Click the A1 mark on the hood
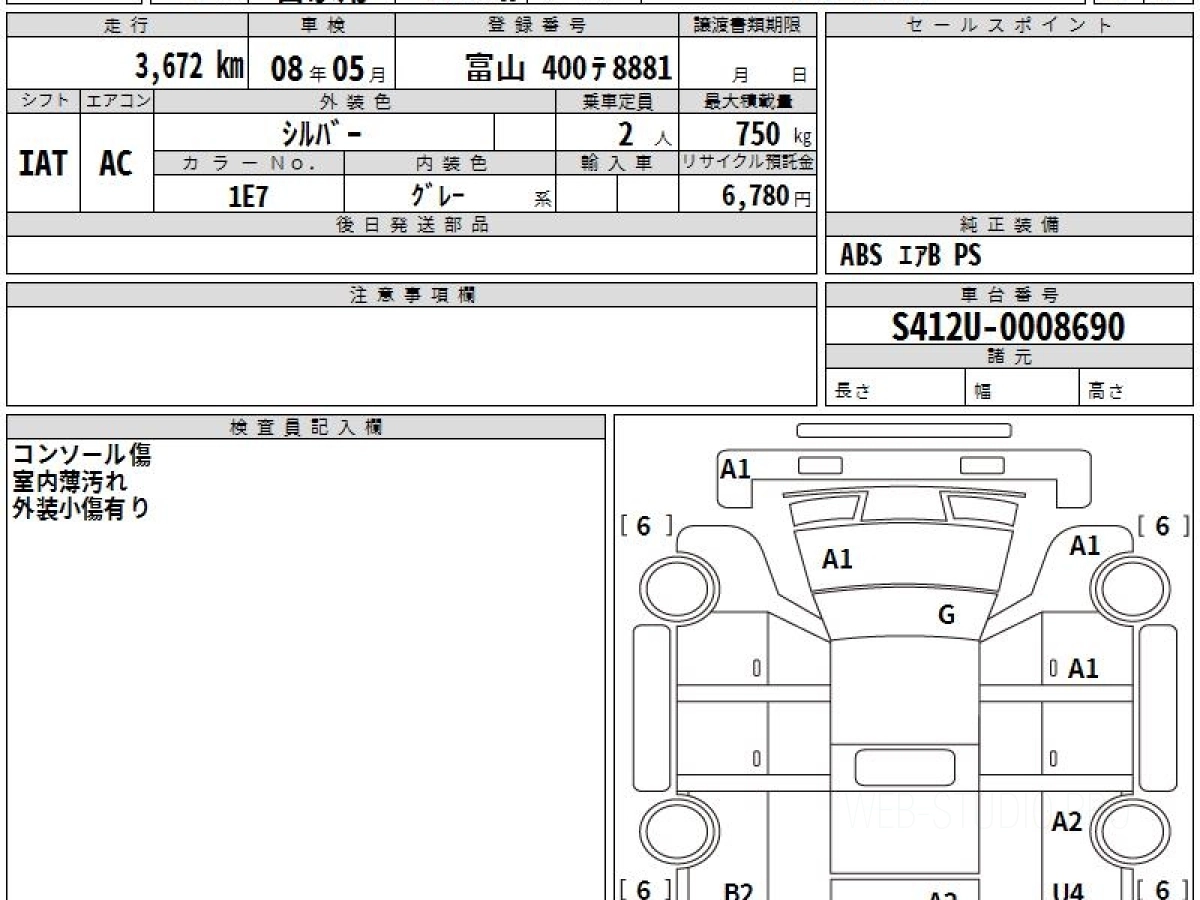The width and height of the screenshot is (1200, 900). pyautogui.click(x=837, y=560)
